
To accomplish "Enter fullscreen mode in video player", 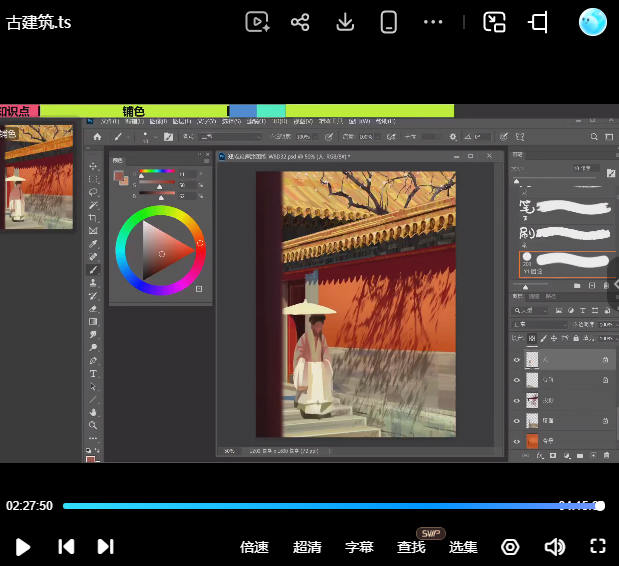I will pos(598,547).
